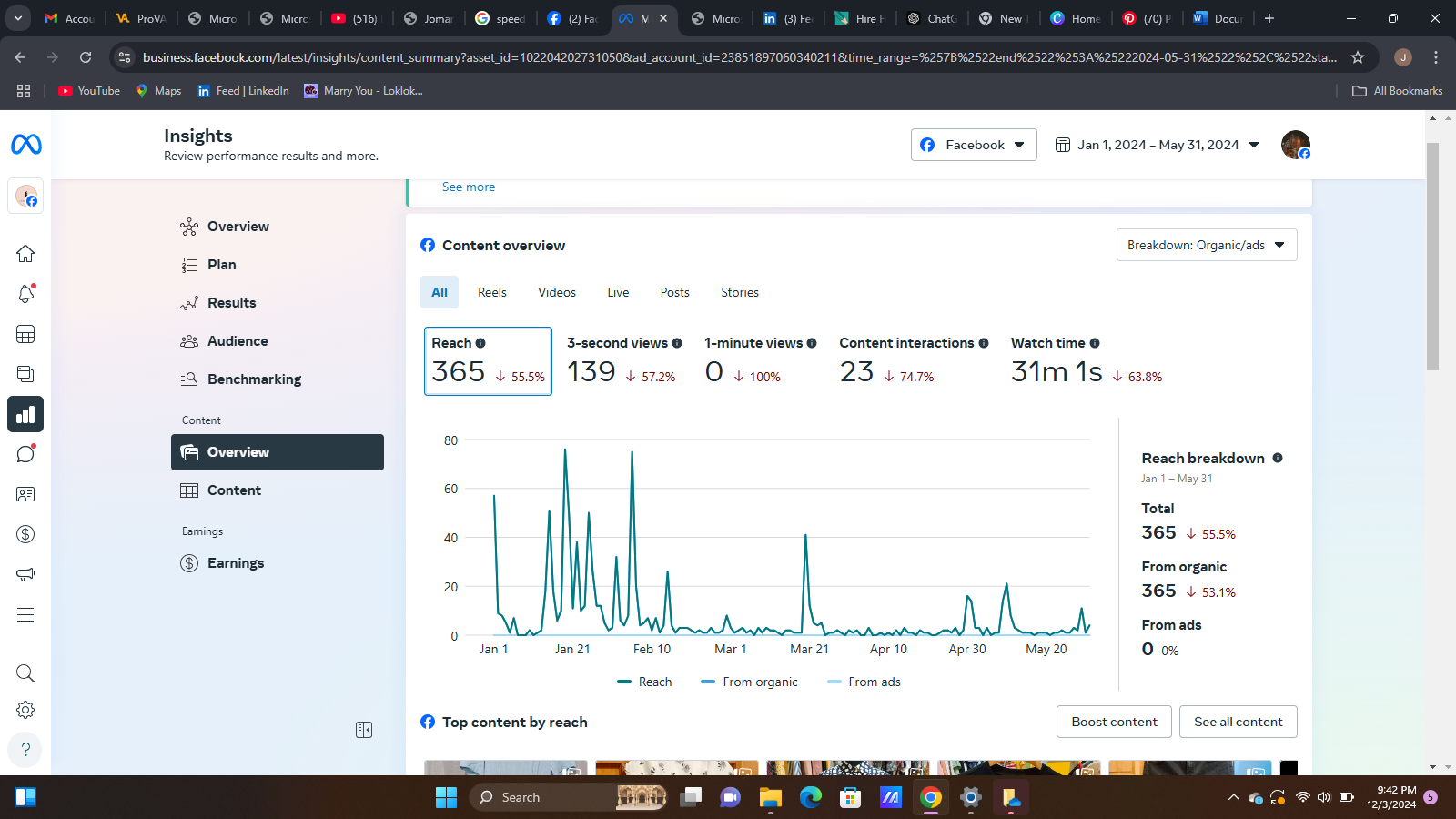Expand the Breakdown: Organic/ads dropdown
The width and height of the screenshot is (1456, 819).
point(1206,245)
